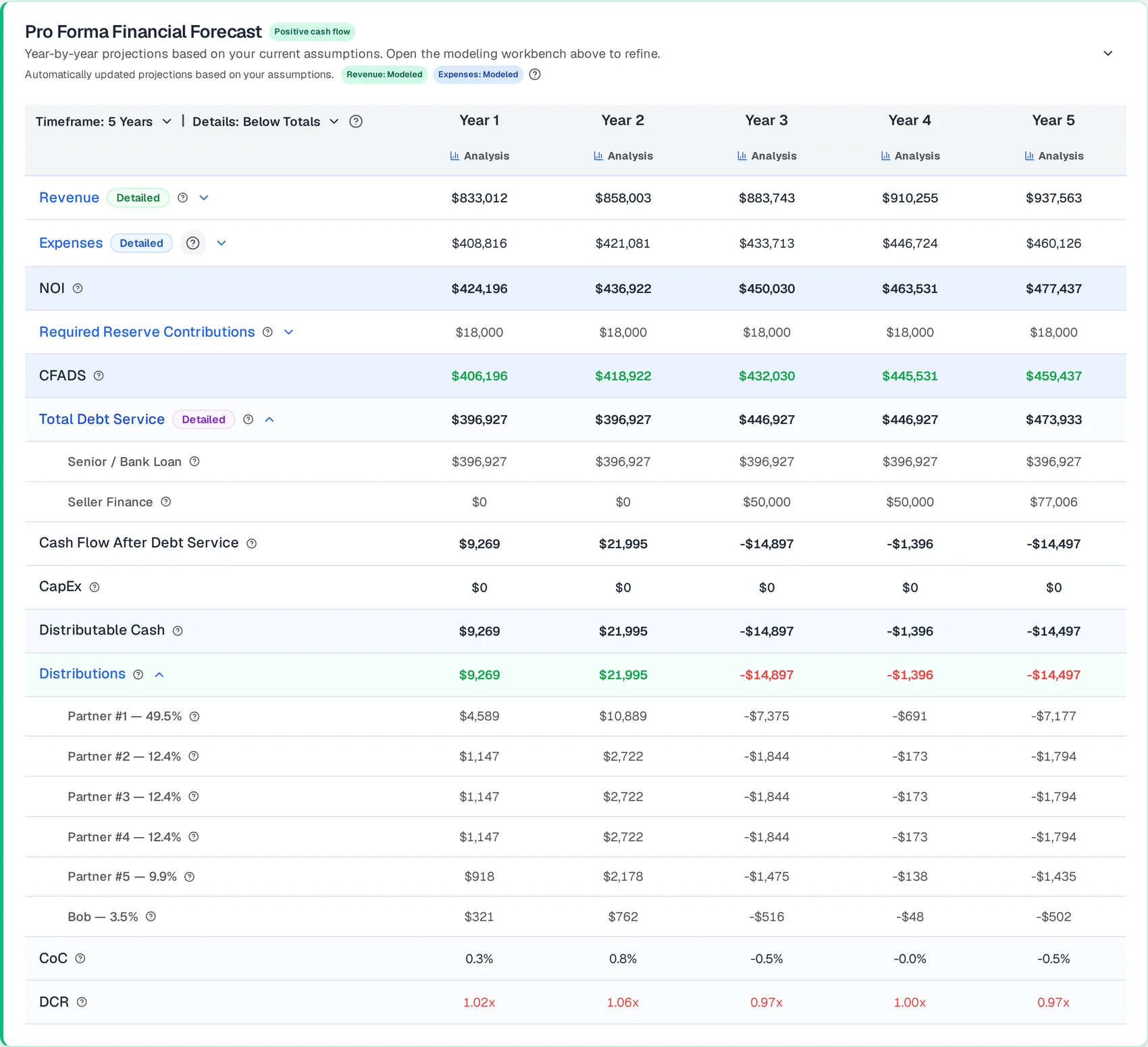Select Year 5 Seller Finance $77,006

pyautogui.click(x=1054, y=502)
